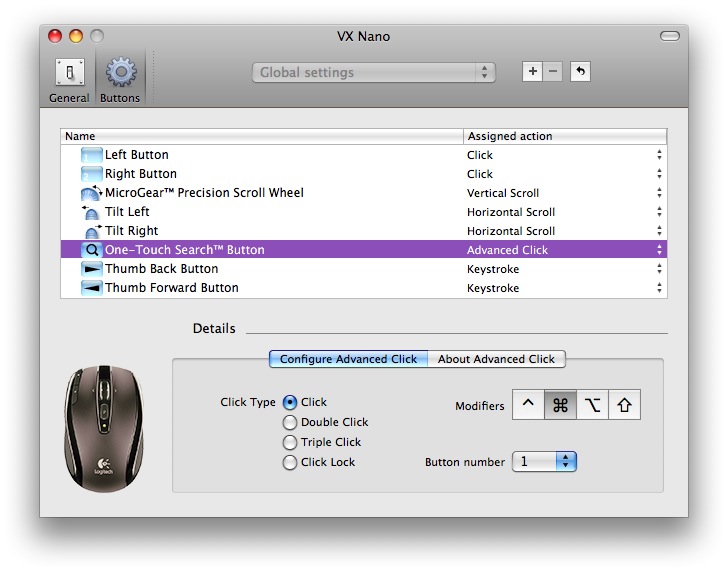
Task: Click the One-Touch Search magnifier icon
Action: pyautogui.click(x=91, y=250)
